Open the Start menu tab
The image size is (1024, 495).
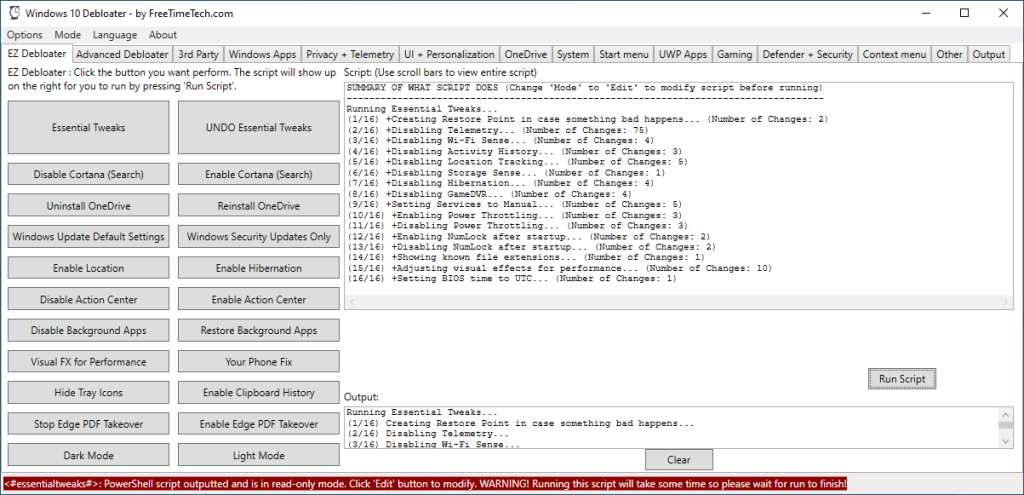pos(624,55)
